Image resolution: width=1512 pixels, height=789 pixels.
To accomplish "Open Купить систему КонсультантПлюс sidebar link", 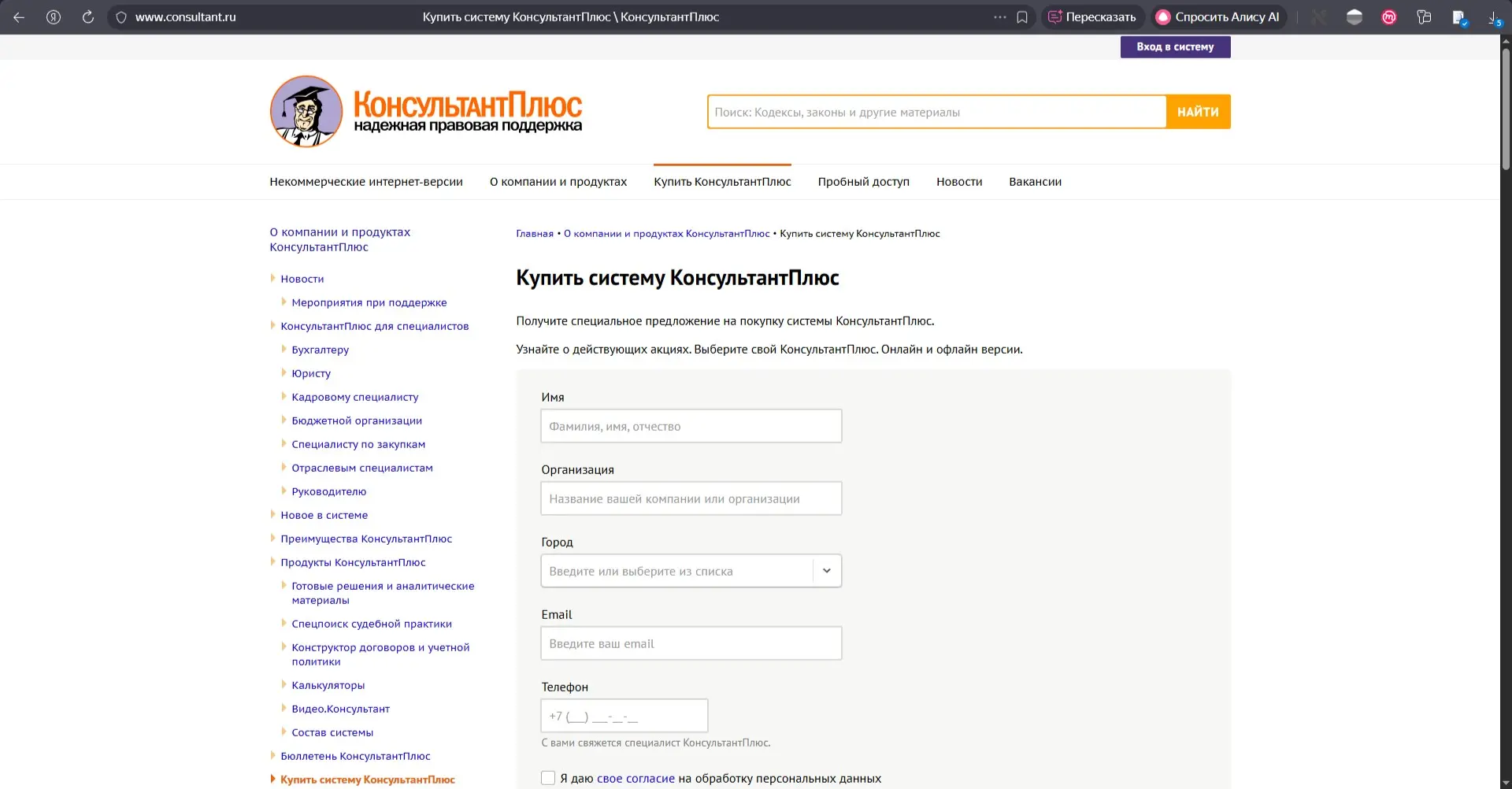I will 368,780.
